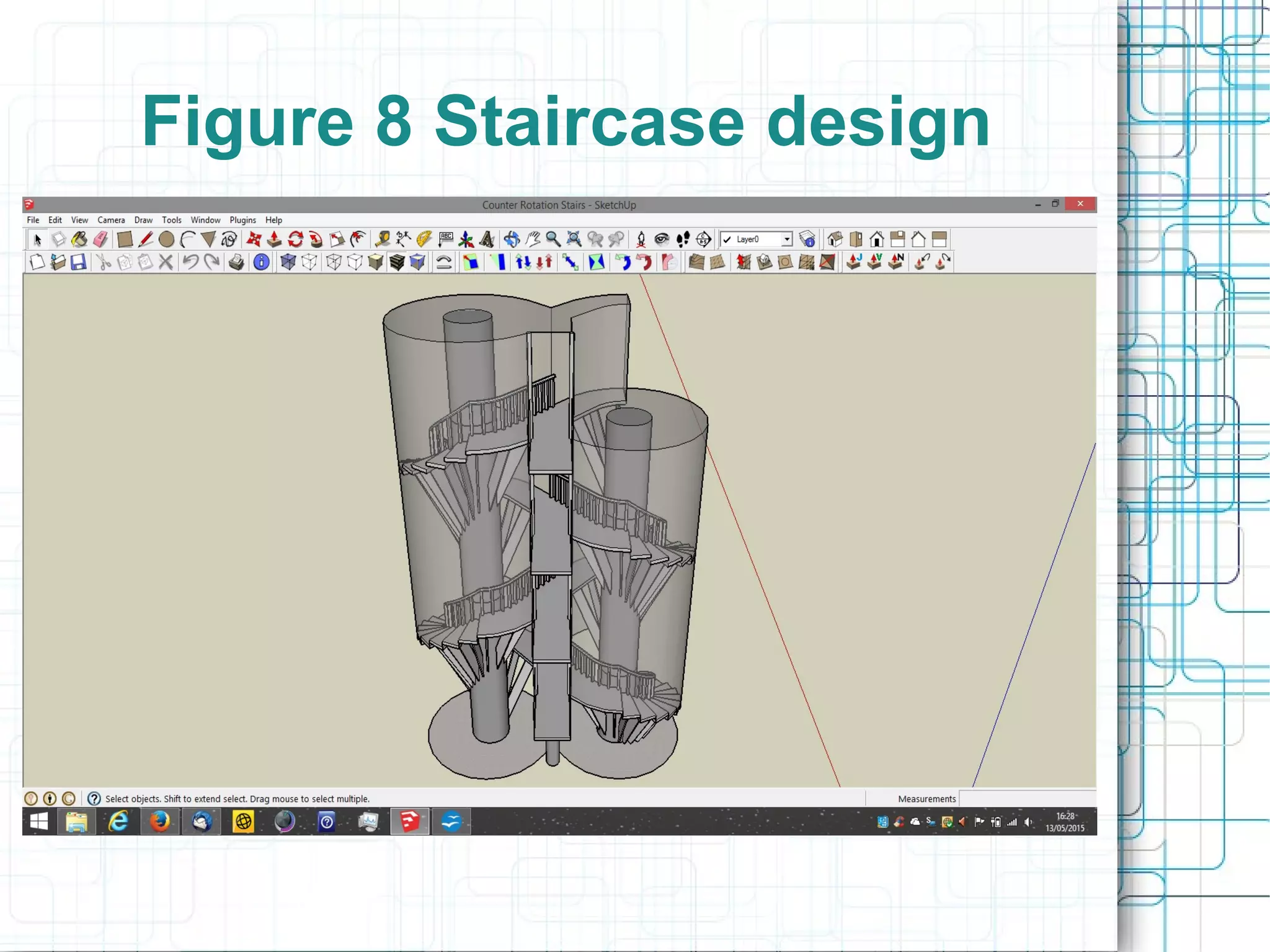Viewport: 1270px width, 952px height.
Task: Toggle Shaded With Textures style
Action: pos(397,262)
